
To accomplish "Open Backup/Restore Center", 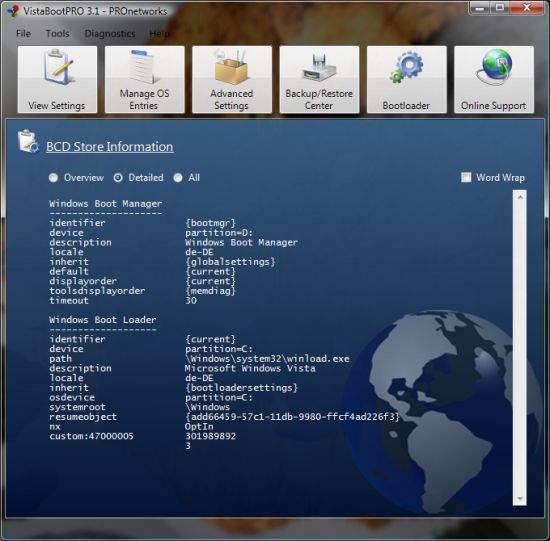I will tap(319, 79).
